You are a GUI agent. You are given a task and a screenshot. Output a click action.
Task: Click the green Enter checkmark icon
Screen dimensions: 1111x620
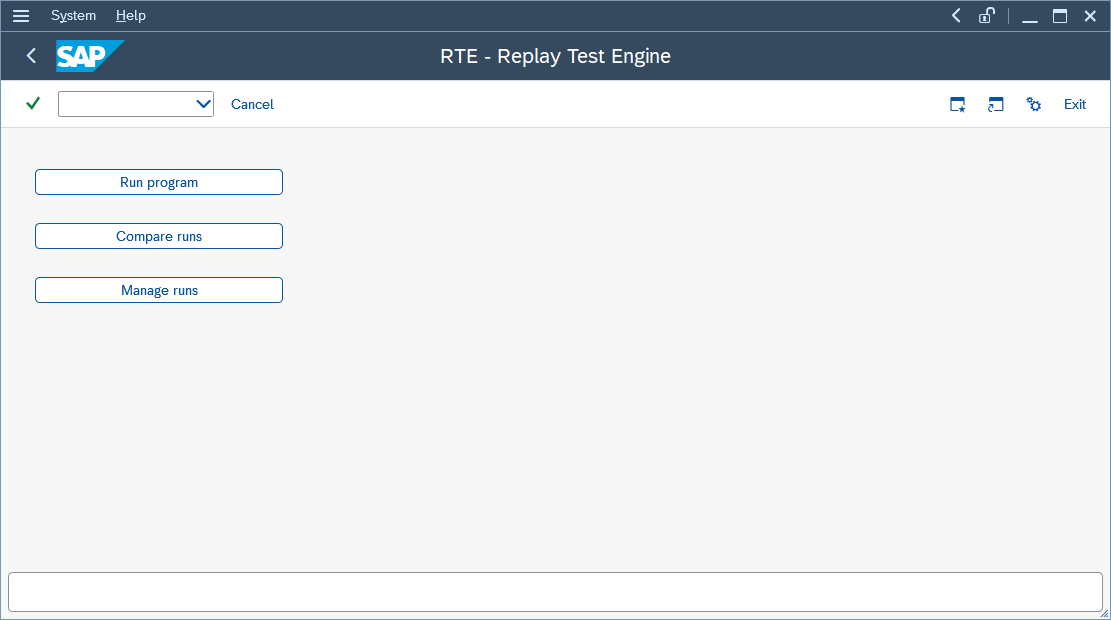coord(33,104)
